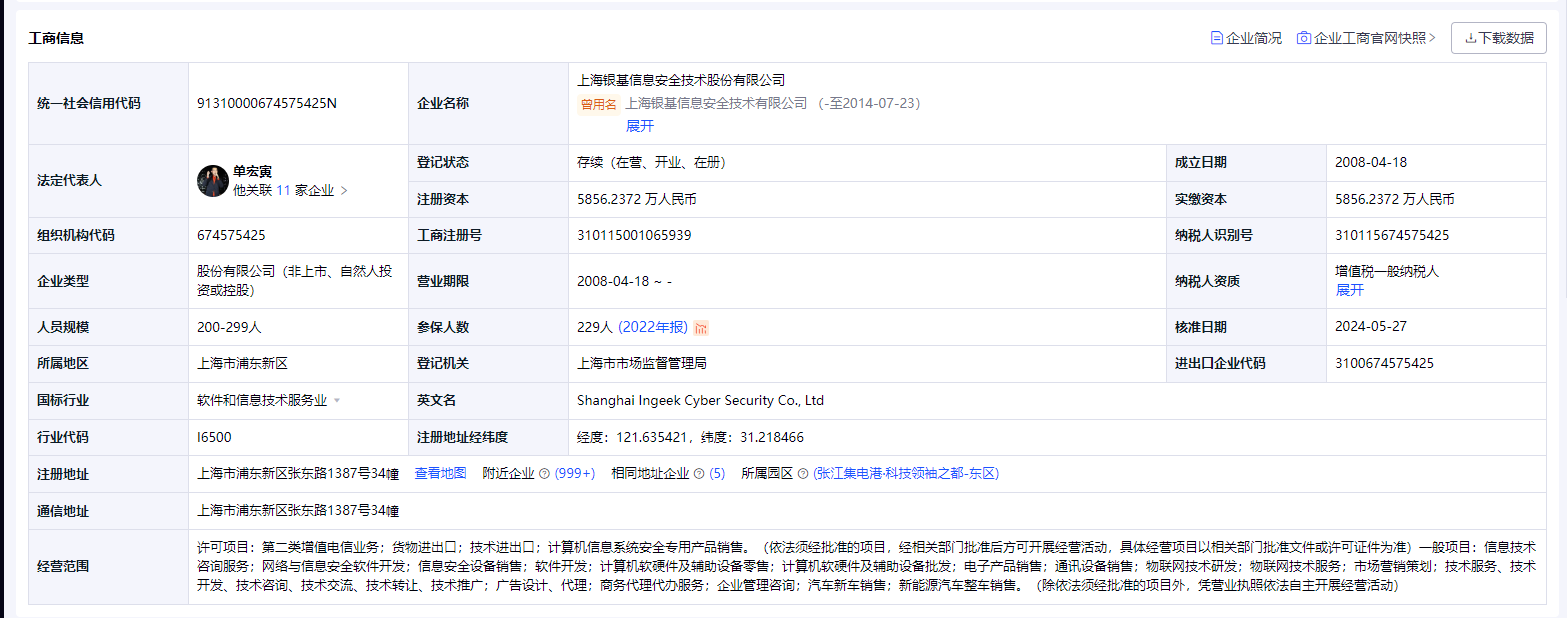Click the 通信地址 value text
1567x618 pixels.
click(298, 510)
